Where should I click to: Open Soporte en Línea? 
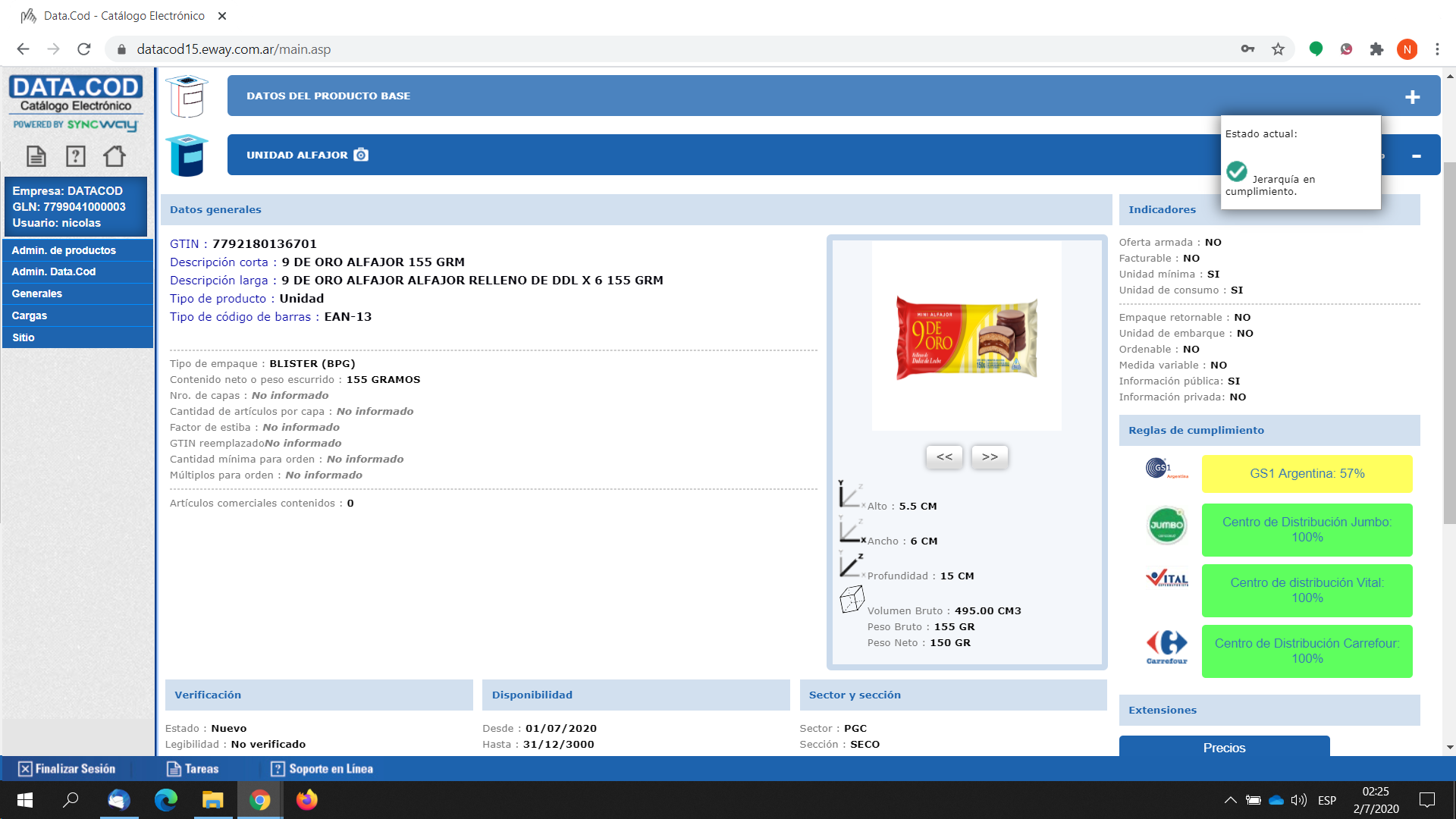coord(322,769)
